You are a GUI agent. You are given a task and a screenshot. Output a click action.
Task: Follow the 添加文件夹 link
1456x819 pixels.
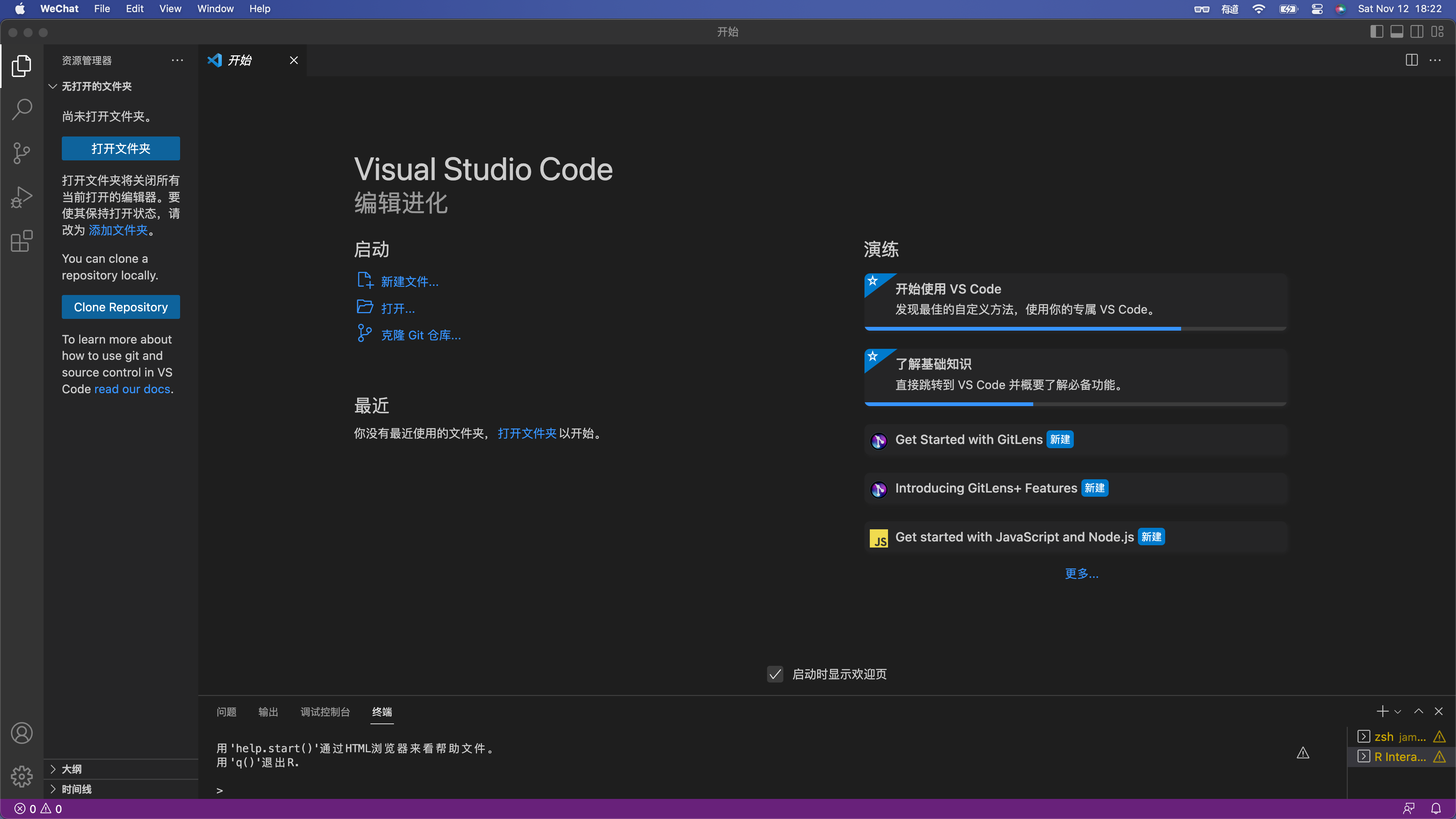point(118,230)
